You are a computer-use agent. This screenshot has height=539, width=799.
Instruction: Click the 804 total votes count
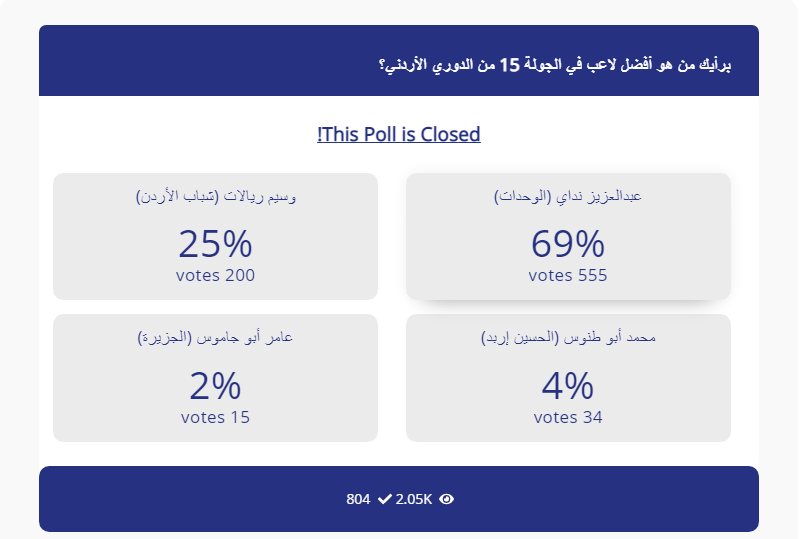tap(358, 499)
